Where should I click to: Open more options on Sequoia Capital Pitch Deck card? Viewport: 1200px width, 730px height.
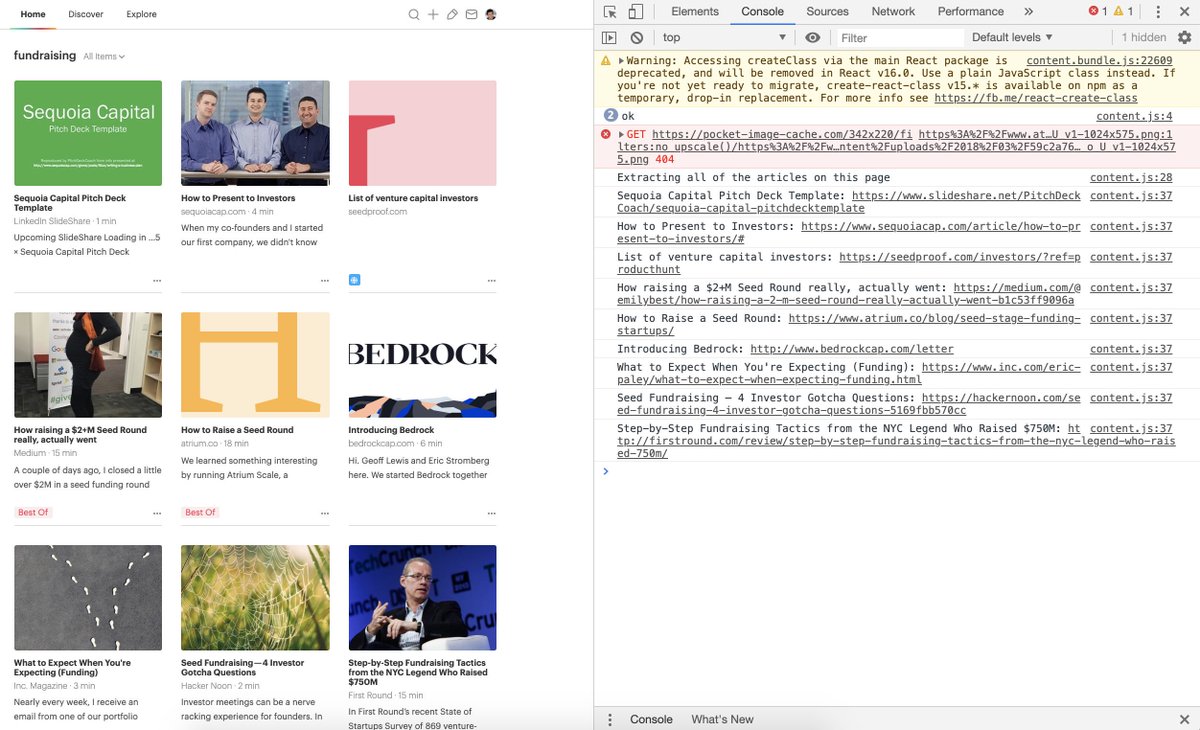(157, 281)
